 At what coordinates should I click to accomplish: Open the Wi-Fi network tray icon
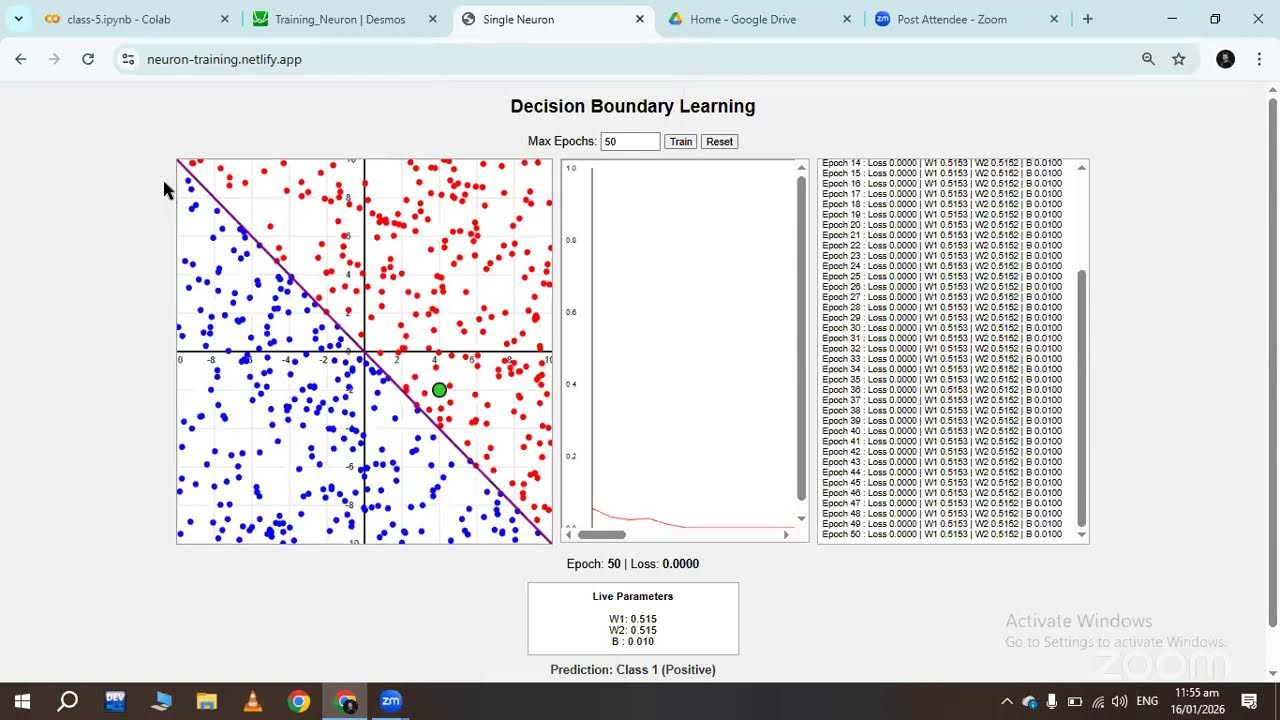1098,701
